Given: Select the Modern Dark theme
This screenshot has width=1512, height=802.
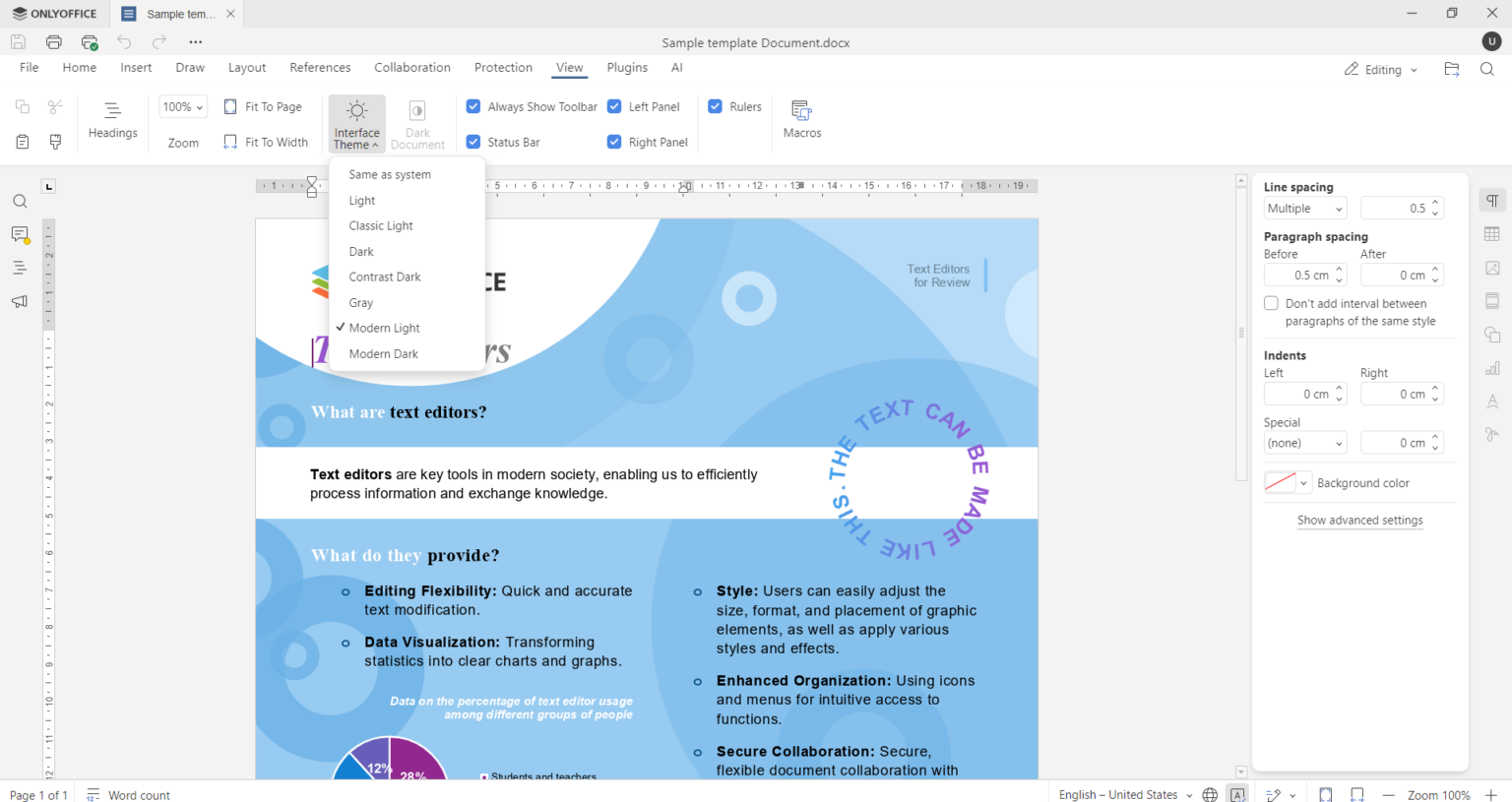Looking at the screenshot, I should click(x=384, y=353).
